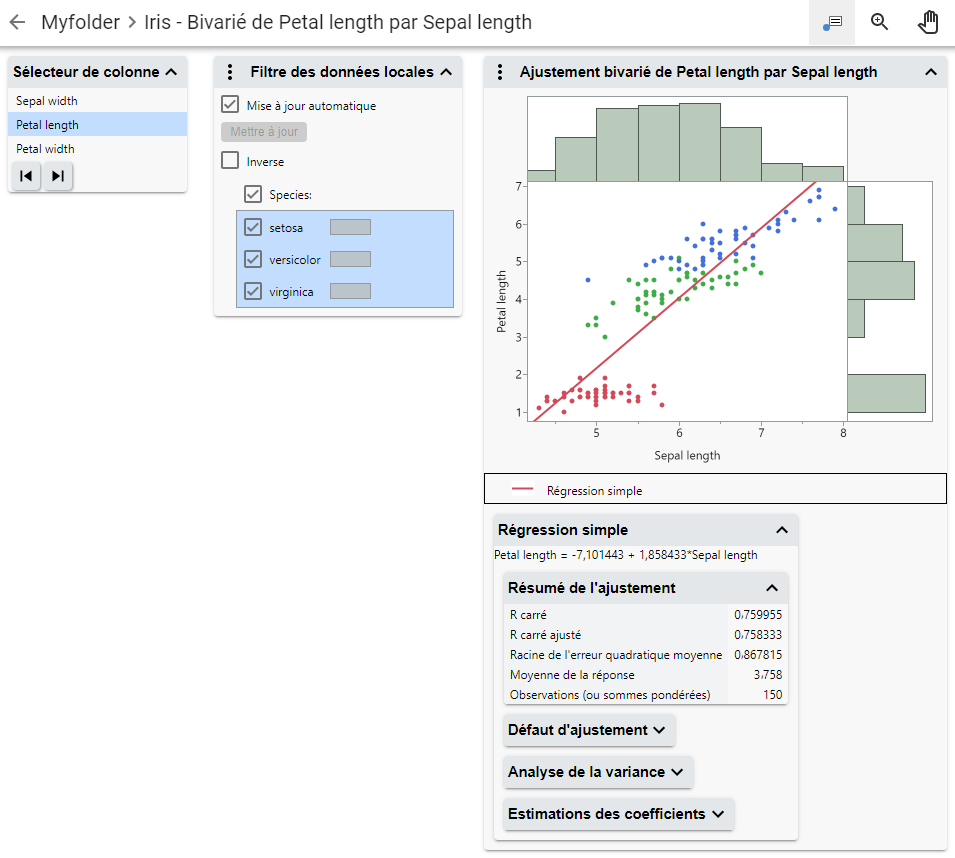Select the data tooltip tool icon
This screenshot has height=858, width=955.
832,22
